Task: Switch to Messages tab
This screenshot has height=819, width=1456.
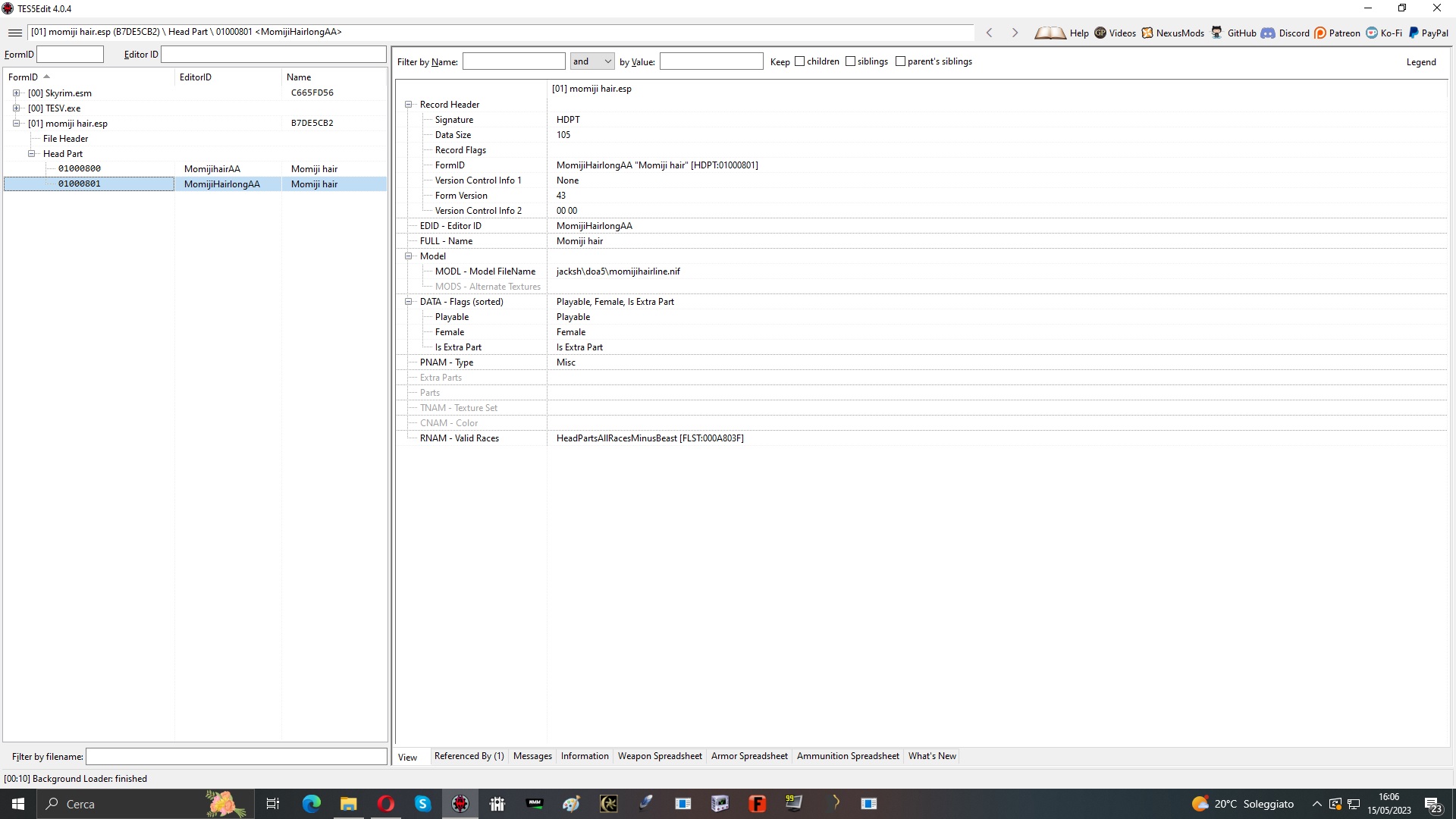Action: click(532, 756)
